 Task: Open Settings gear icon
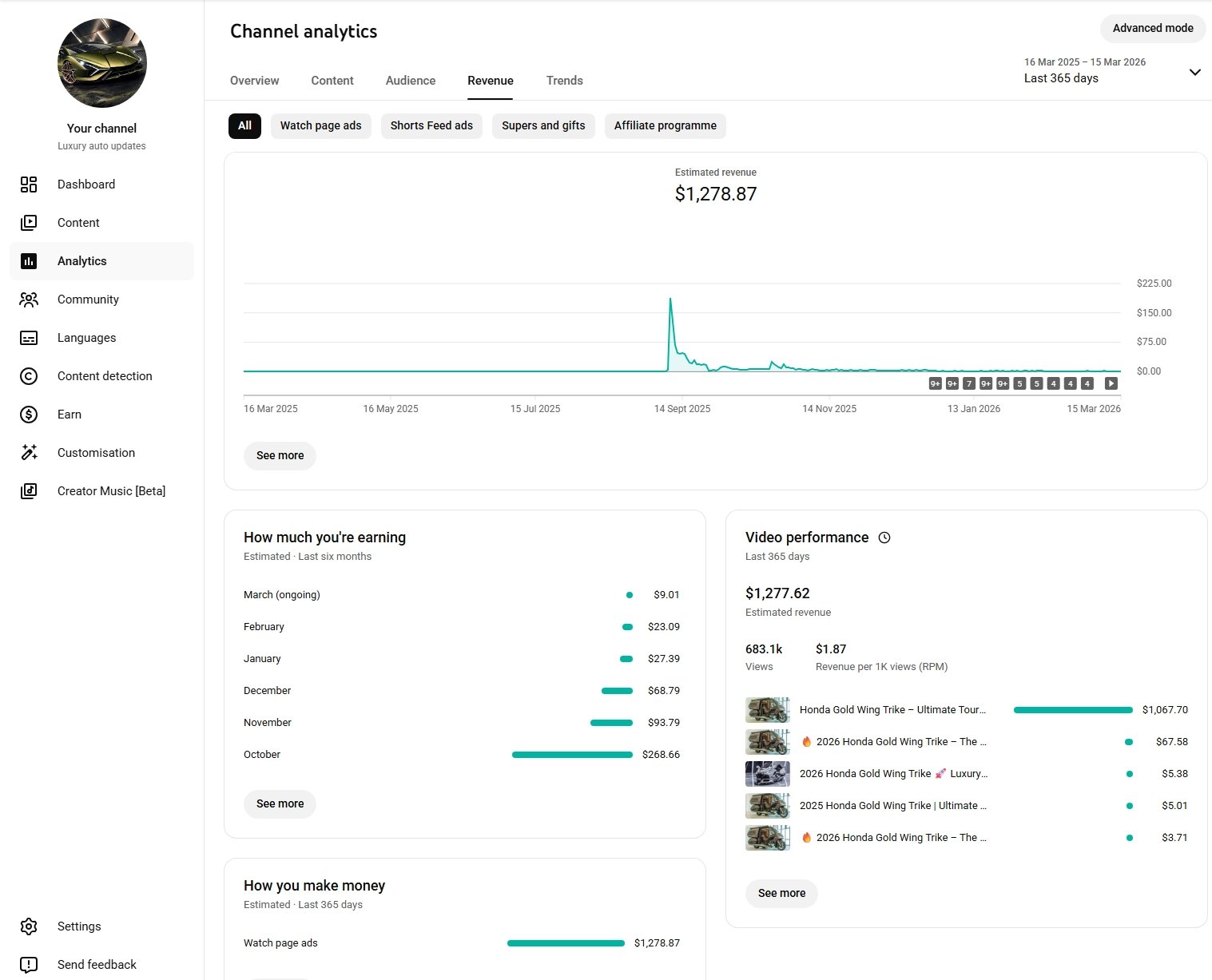[x=29, y=926]
